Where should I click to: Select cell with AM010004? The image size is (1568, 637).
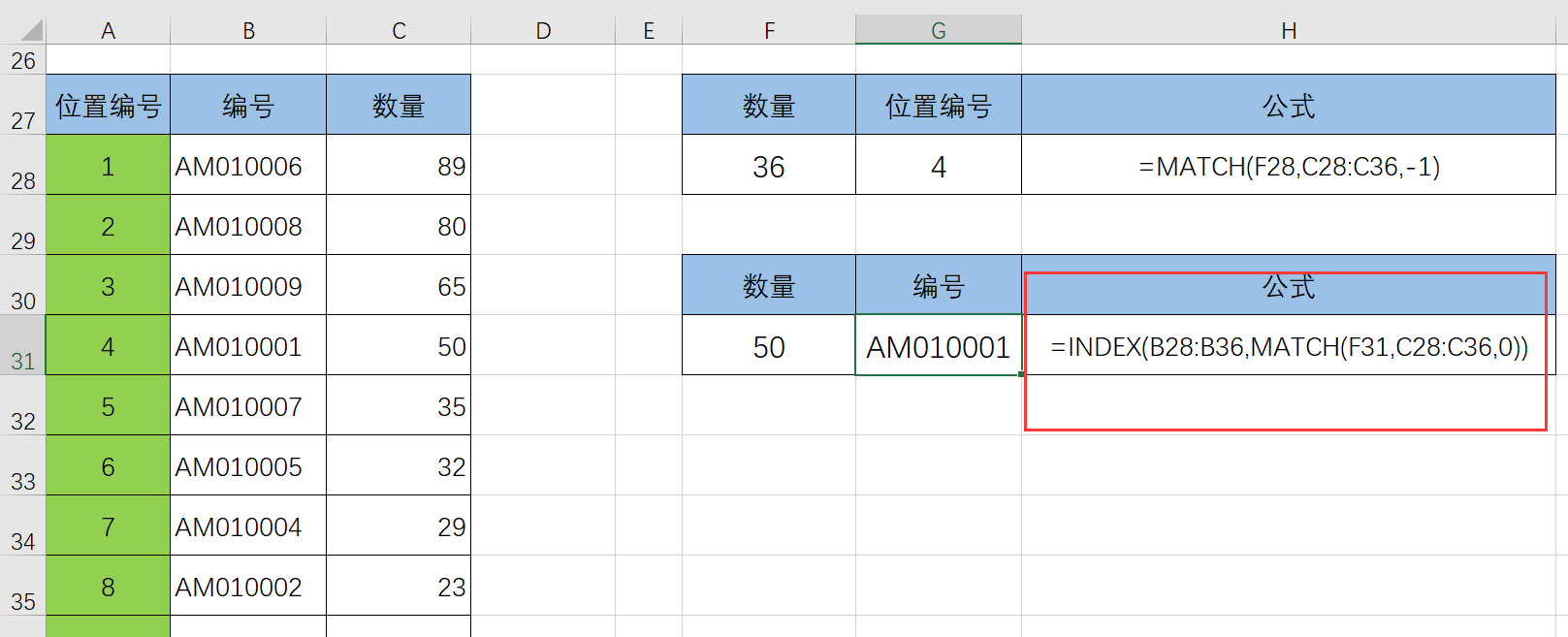coord(248,526)
